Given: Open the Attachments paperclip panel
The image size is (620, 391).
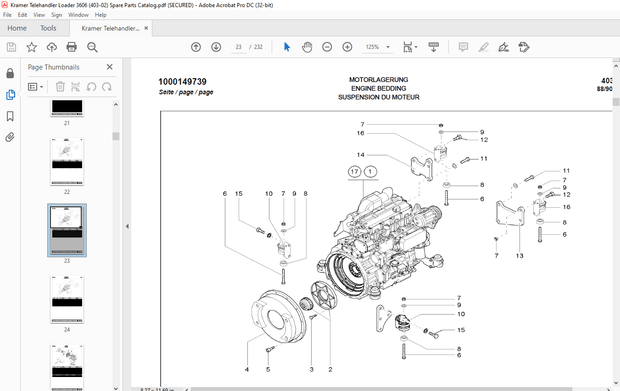Looking at the screenshot, I should coord(10,137).
